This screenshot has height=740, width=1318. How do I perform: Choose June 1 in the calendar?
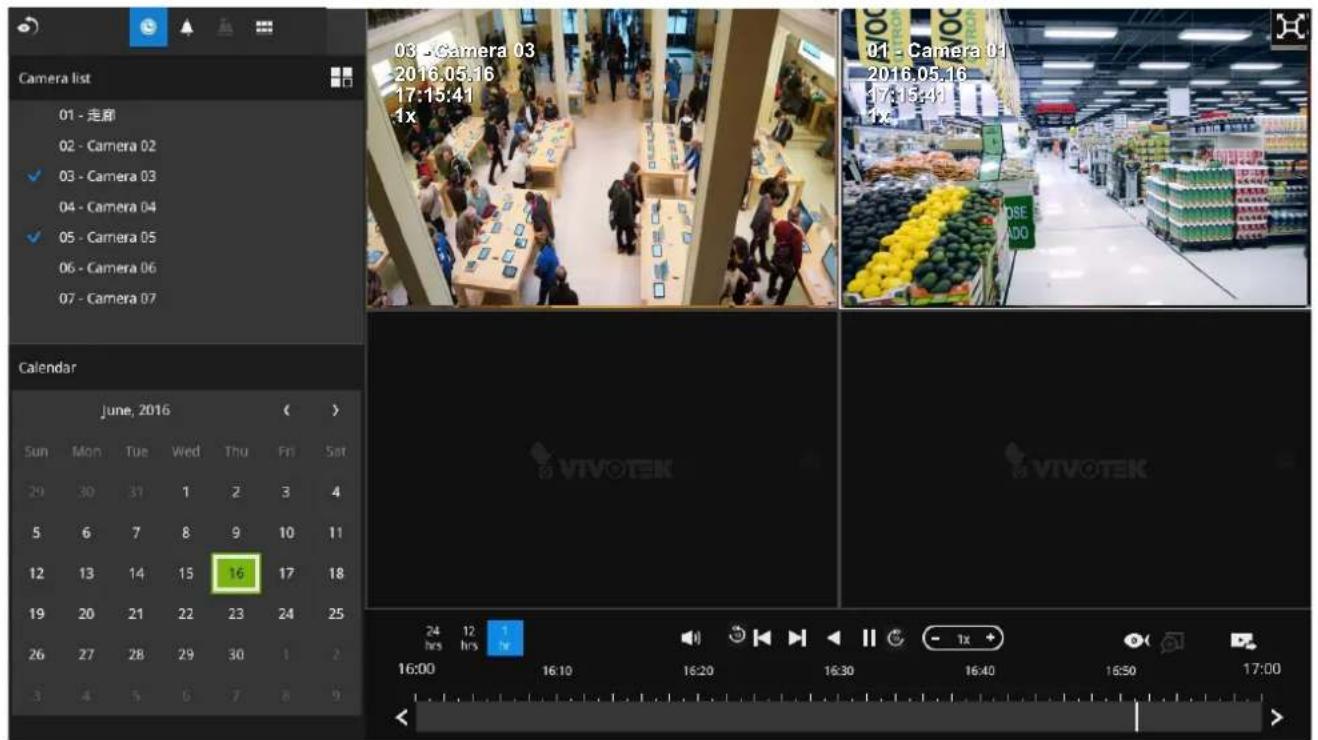186,492
